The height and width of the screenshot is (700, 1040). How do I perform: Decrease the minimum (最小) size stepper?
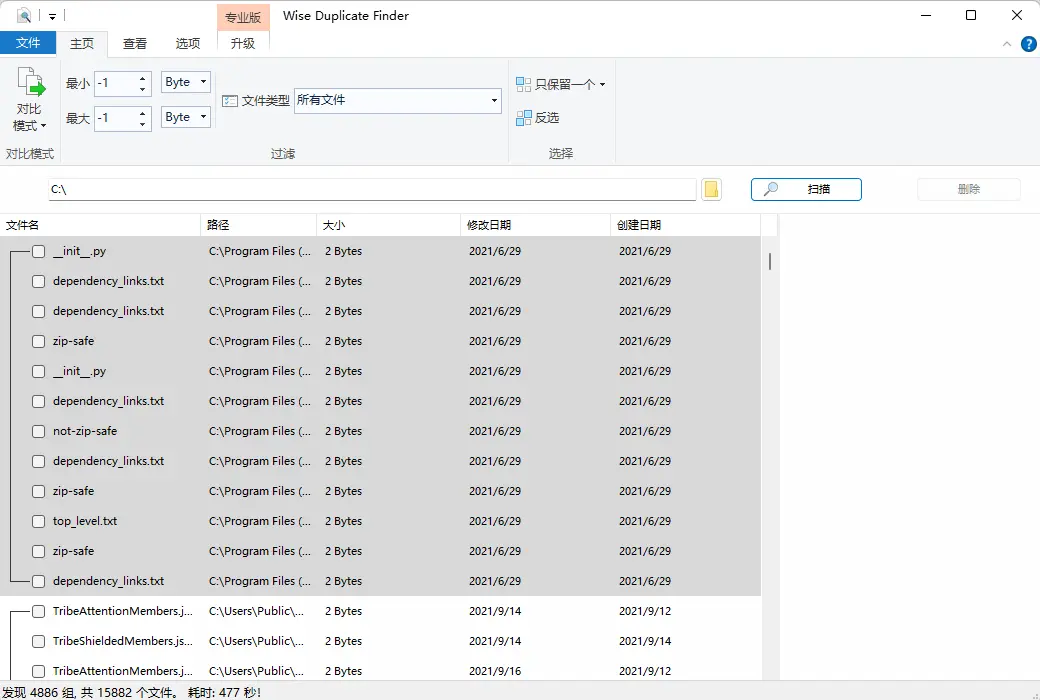pyautogui.click(x=142, y=89)
